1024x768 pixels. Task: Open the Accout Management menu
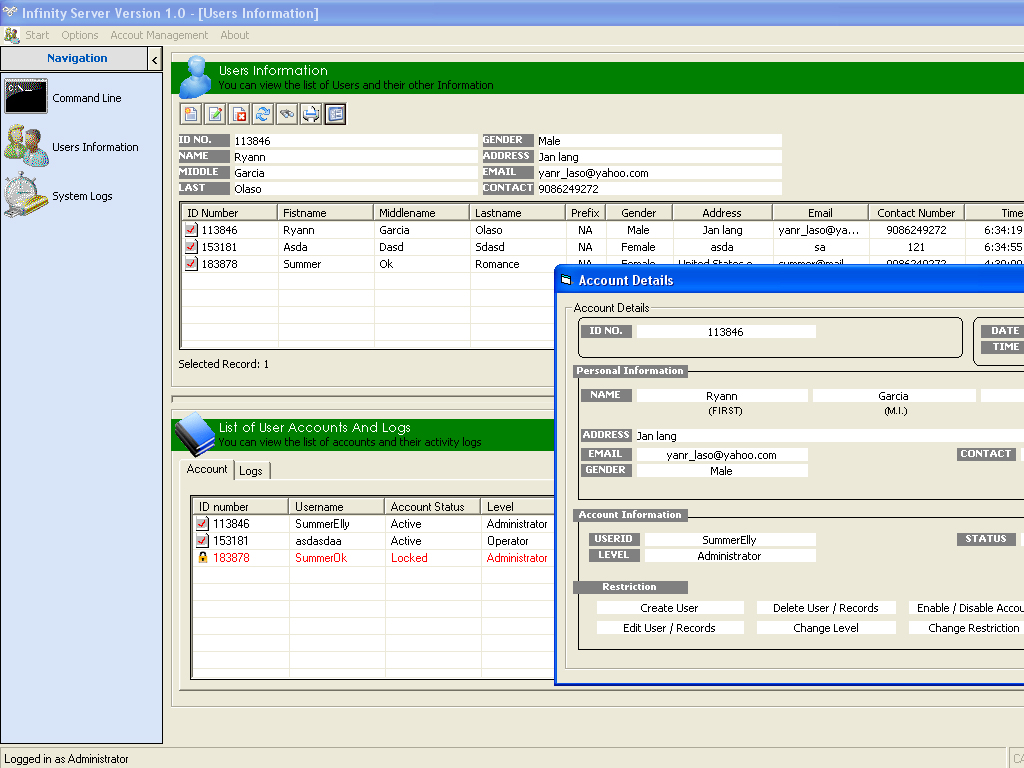159,35
